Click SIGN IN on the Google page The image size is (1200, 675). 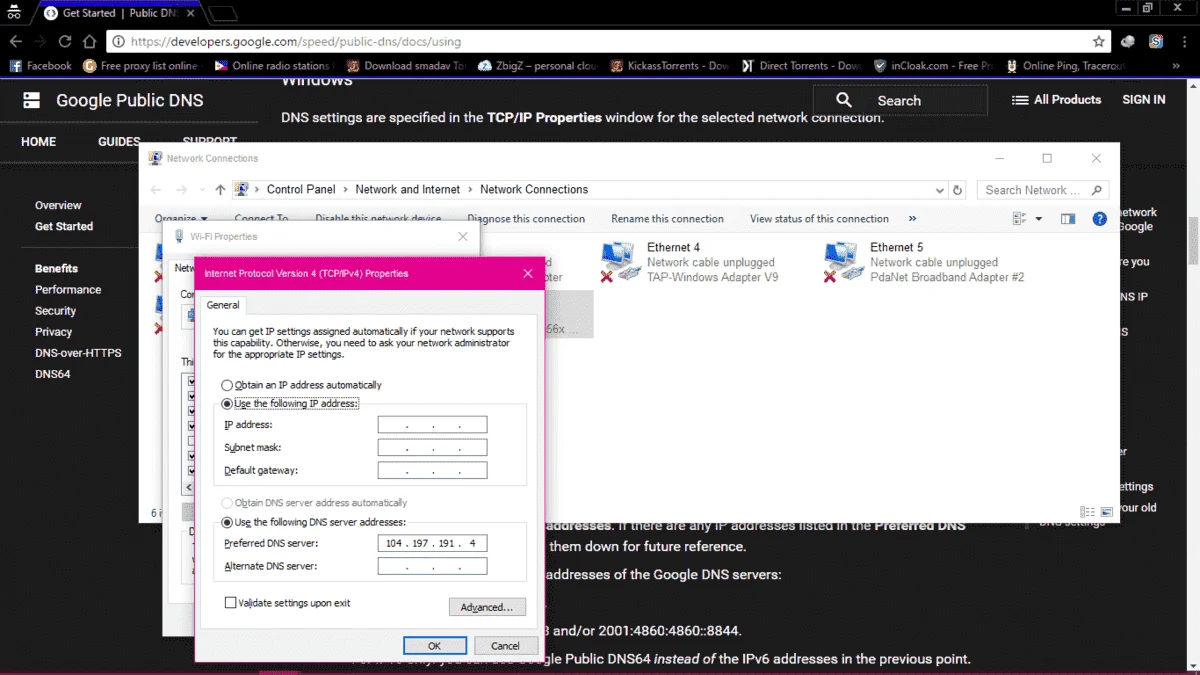coord(1144,100)
